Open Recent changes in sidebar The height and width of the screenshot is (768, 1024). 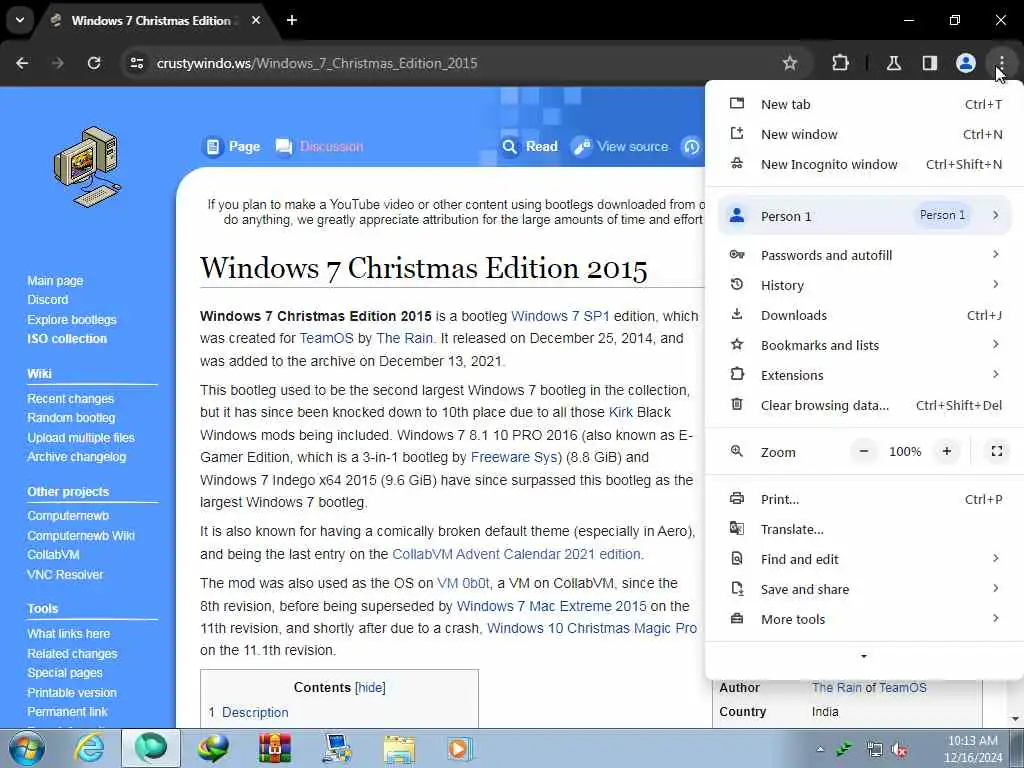click(71, 398)
